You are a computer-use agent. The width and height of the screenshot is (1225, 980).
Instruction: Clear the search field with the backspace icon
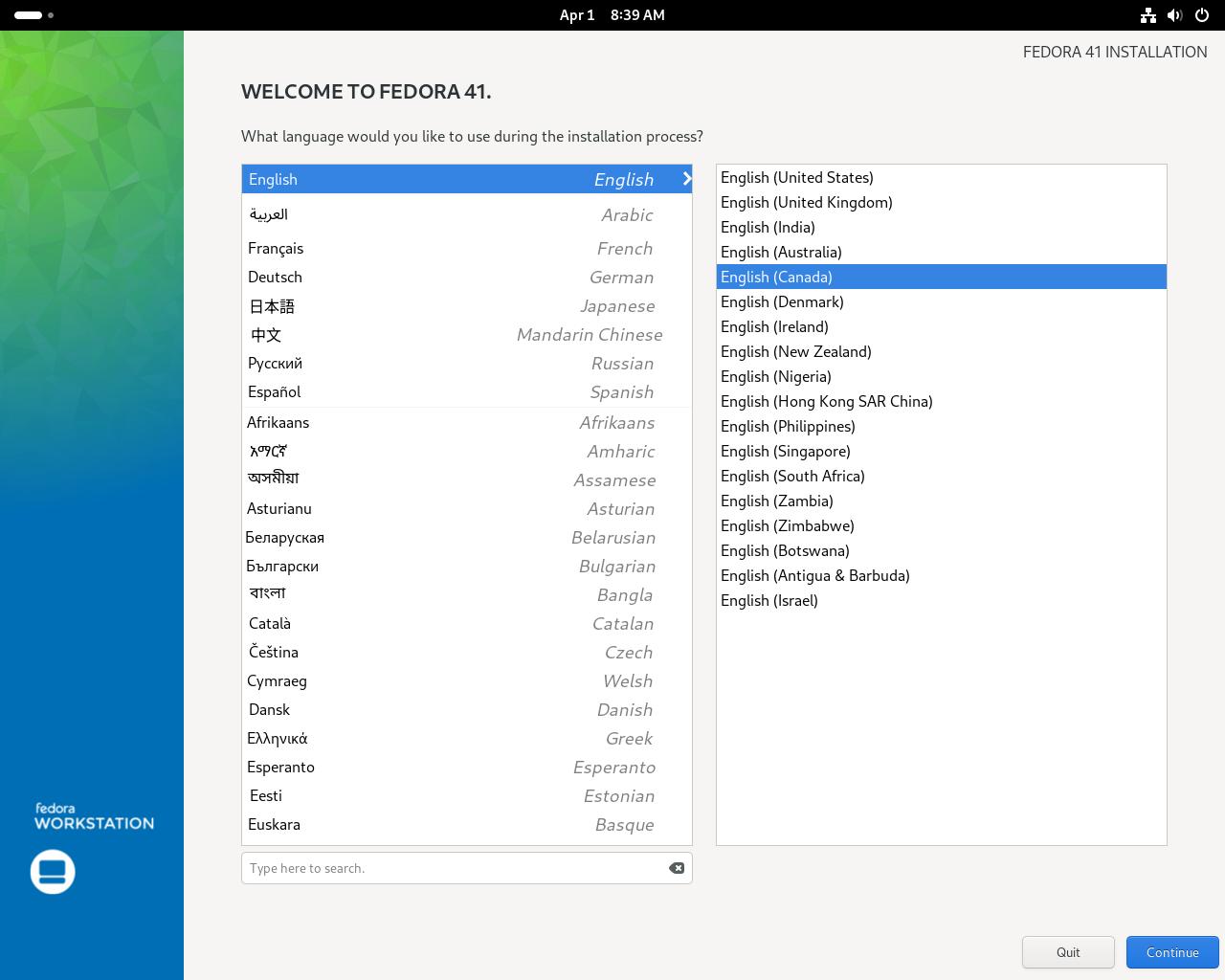pyautogui.click(x=677, y=868)
